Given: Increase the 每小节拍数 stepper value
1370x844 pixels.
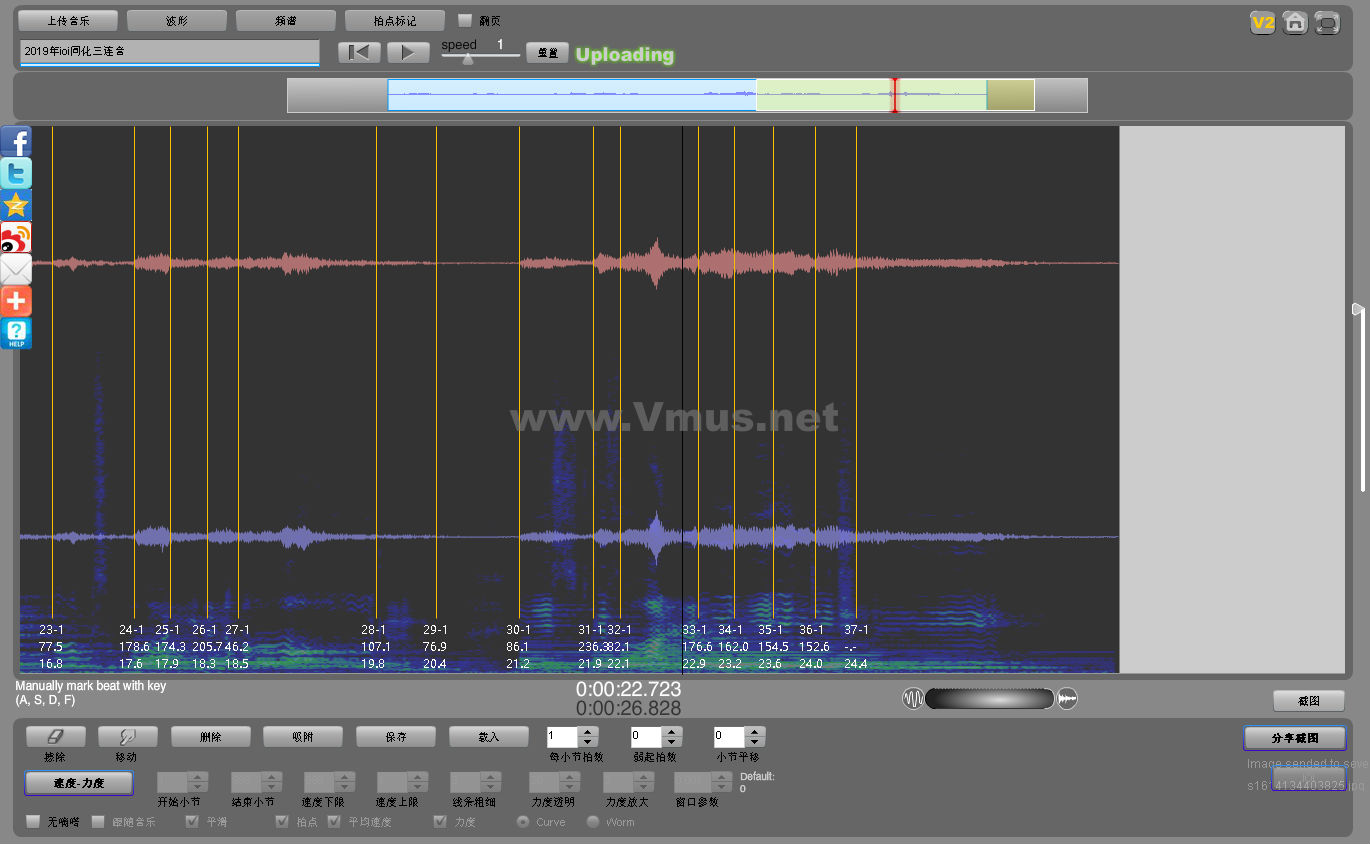Looking at the screenshot, I should point(588,732).
